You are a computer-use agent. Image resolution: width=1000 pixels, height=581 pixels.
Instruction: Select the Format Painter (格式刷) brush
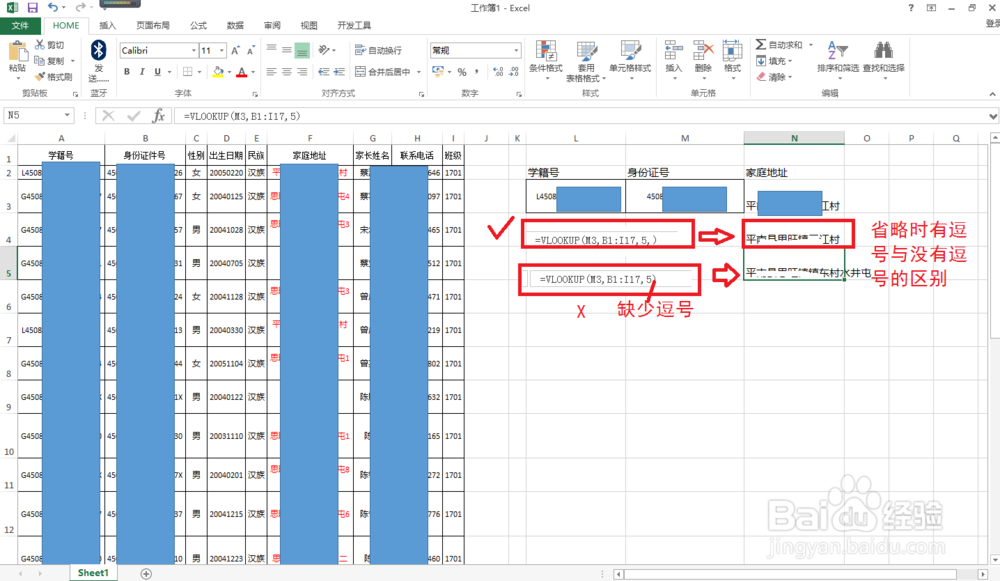coord(40,77)
